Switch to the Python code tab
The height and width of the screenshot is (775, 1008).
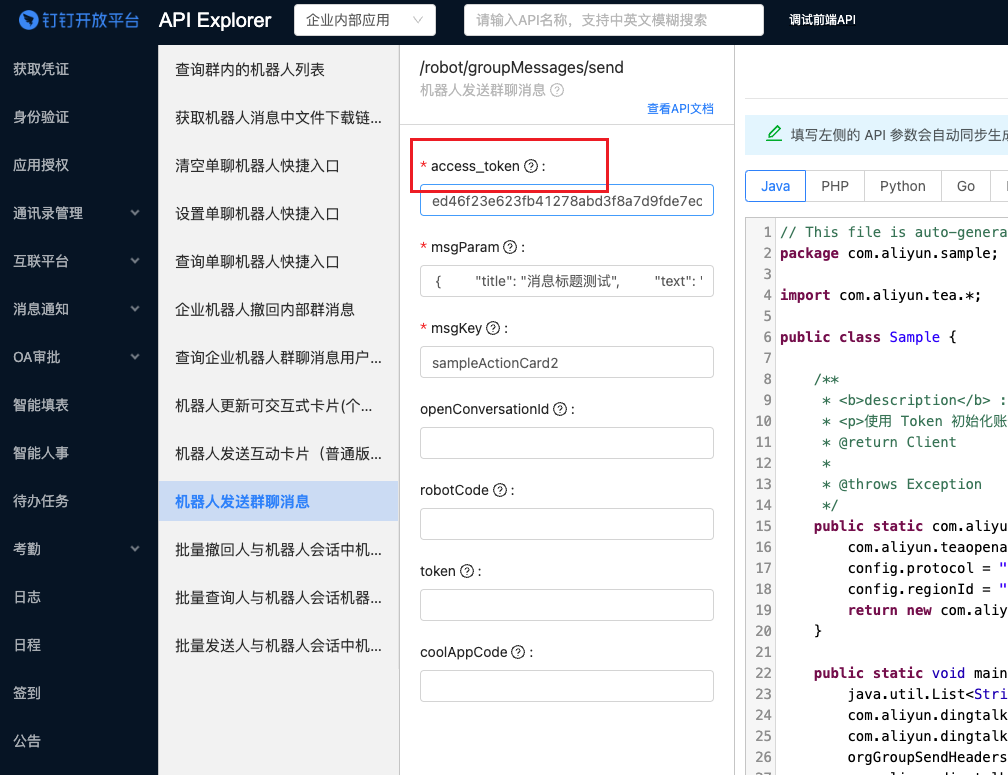tap(903, 186)
